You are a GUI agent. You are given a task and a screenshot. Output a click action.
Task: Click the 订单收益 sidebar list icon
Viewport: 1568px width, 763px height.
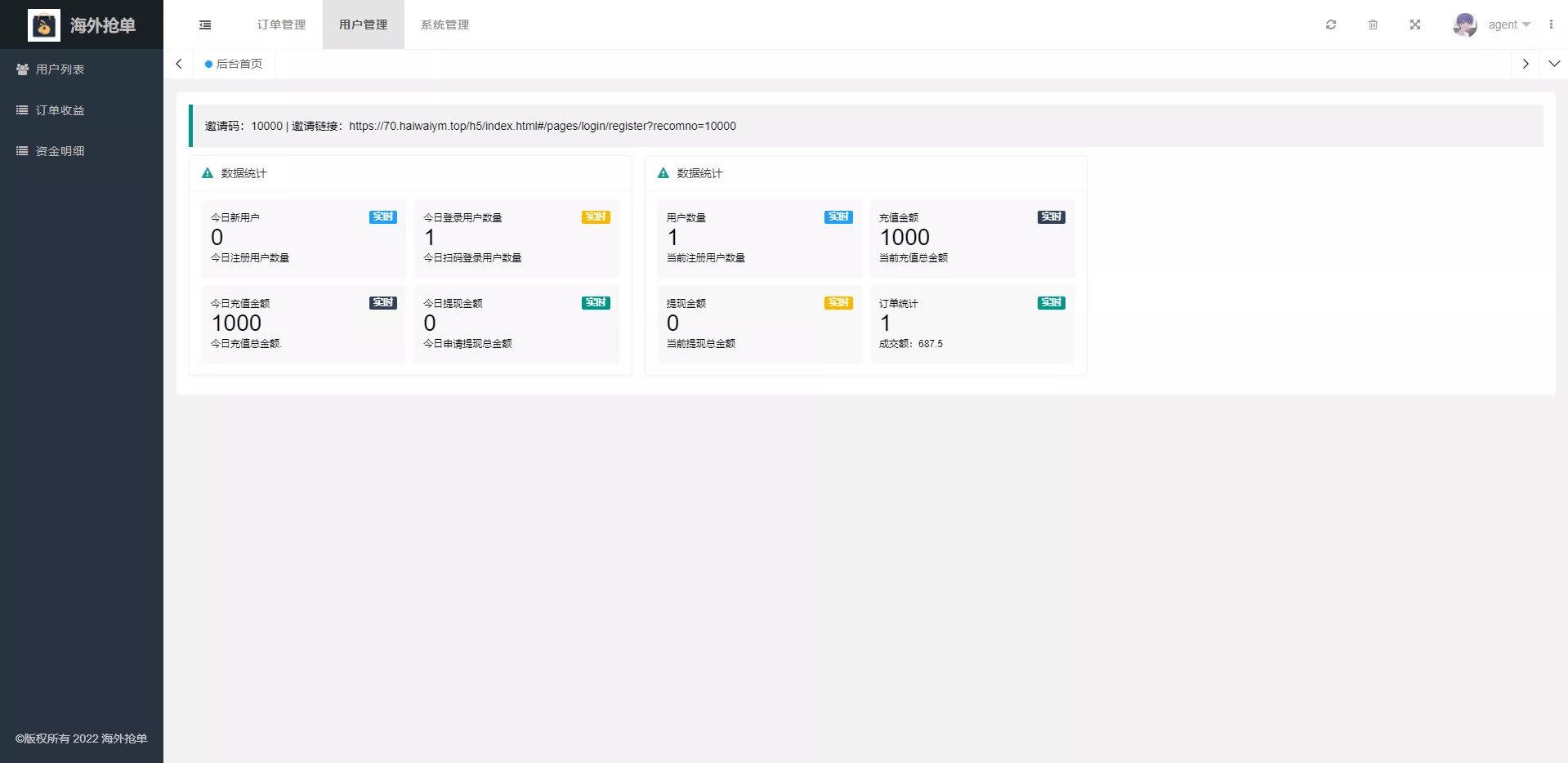point(21,109)
